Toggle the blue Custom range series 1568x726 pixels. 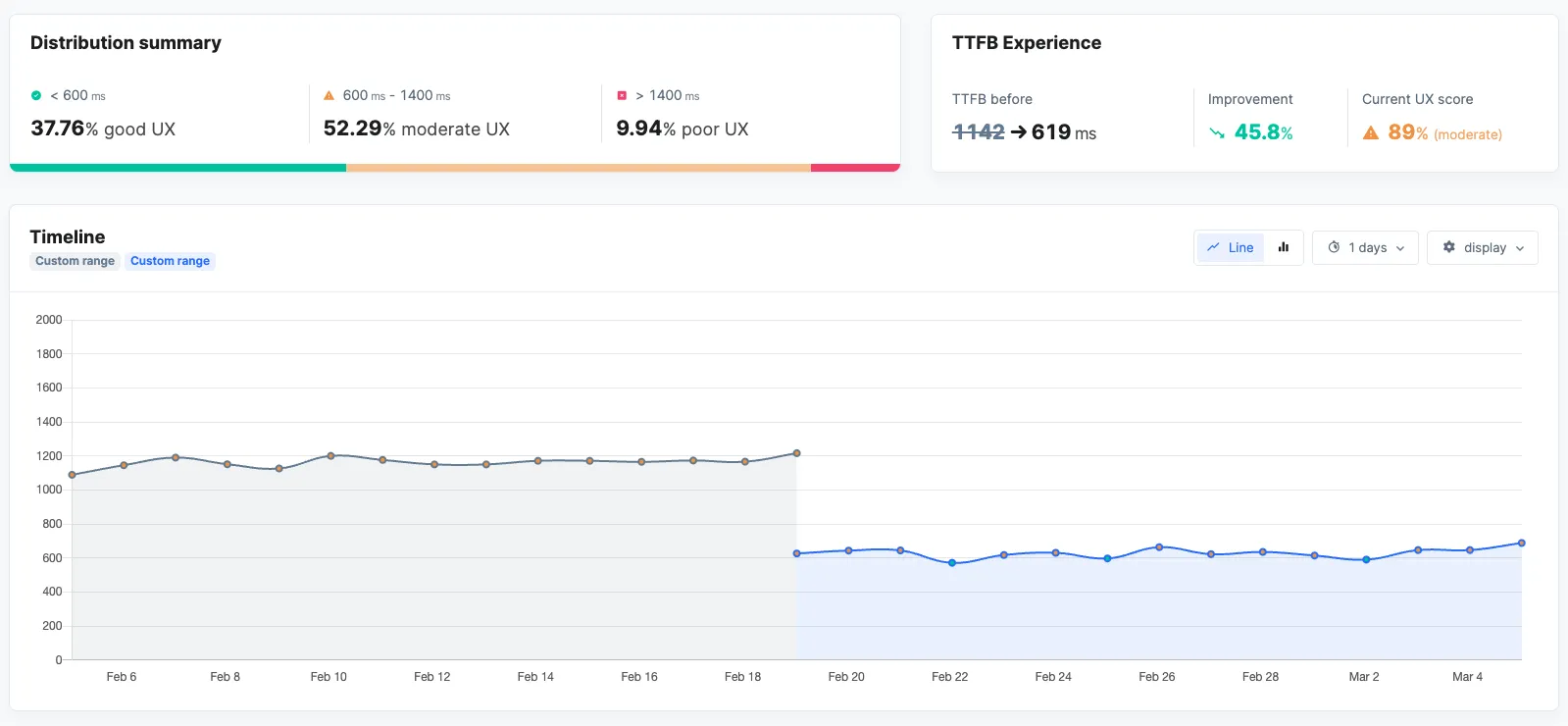[170, 261]
